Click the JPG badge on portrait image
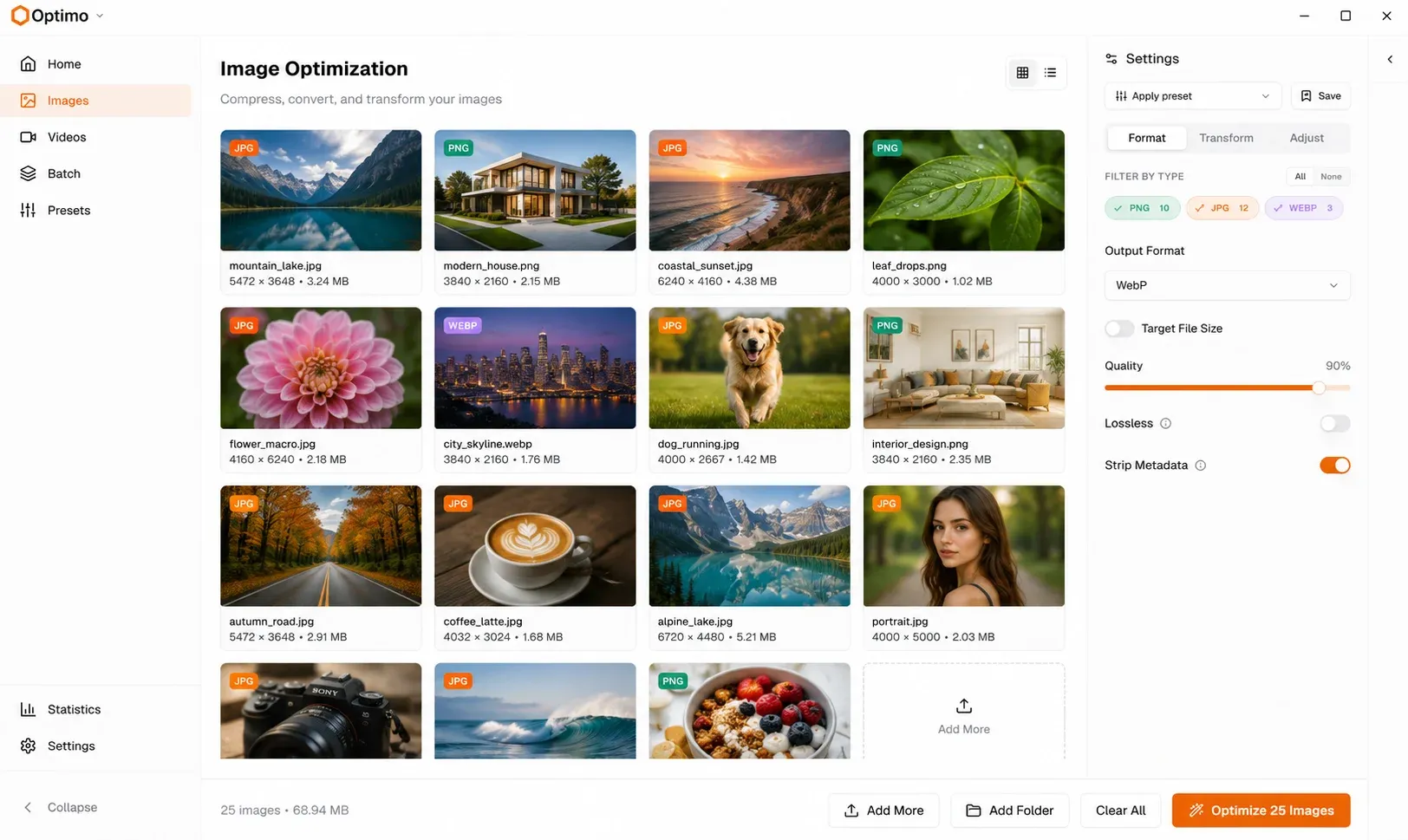 tap(886, 504)
